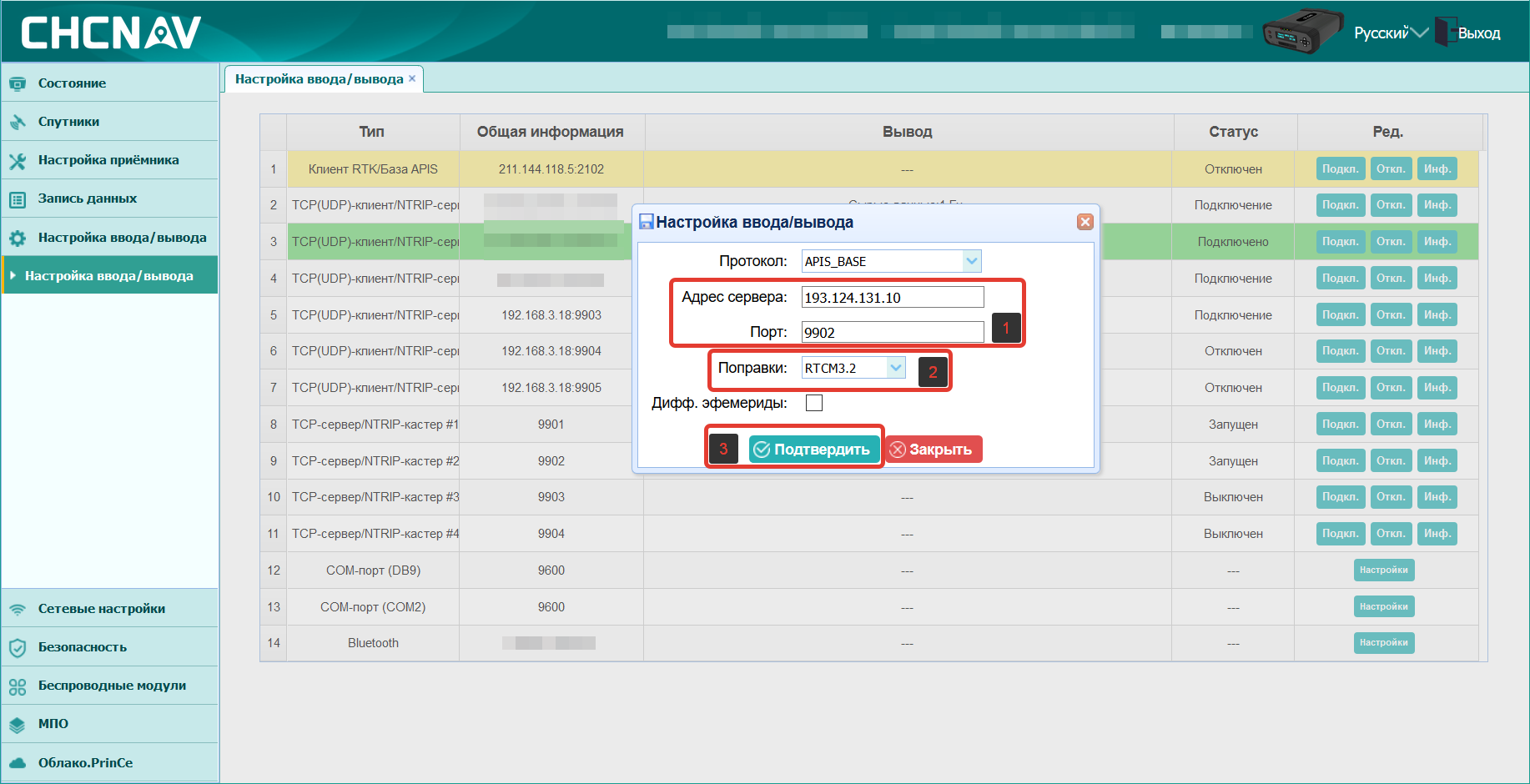Click Откл. for TCP-сервер/NTRIP-кастер #2

click(x=1391, y=461)
